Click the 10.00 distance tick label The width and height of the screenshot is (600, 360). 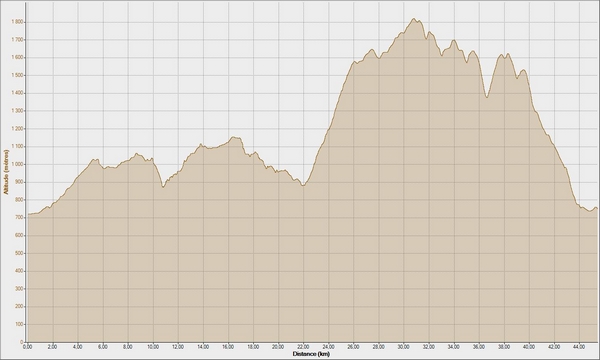click(x=153, y=347)
